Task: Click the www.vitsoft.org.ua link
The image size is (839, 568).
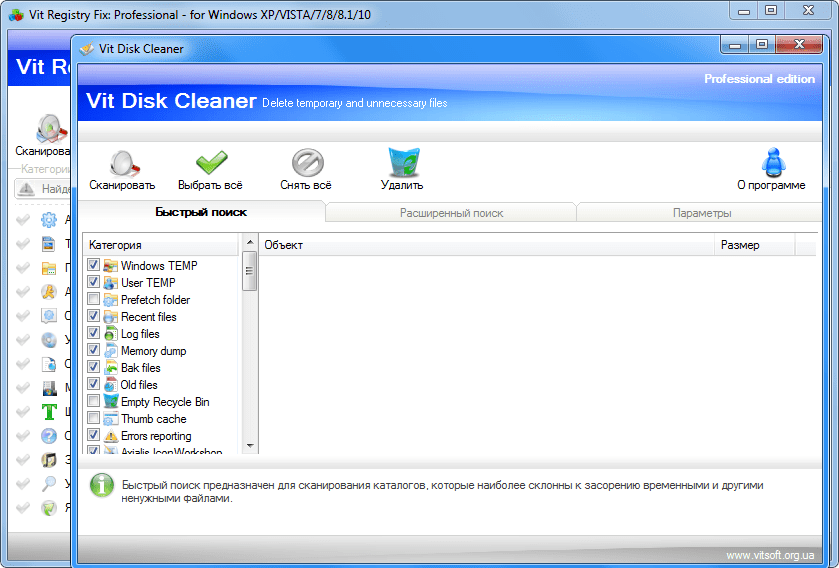Action: pos(770,555)
